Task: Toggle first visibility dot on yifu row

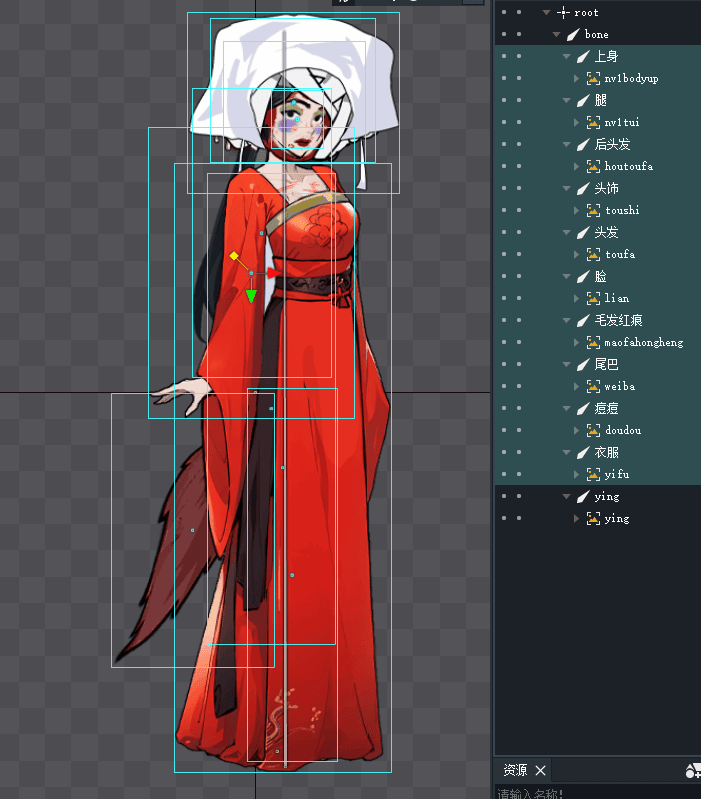Action: pos(504,474)
